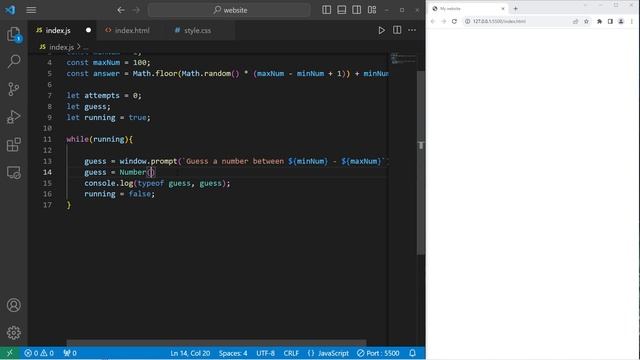Click 'window.prompt' on line 13
The width and height of the screenshot is (640, 360).
(x=148, y=161)
